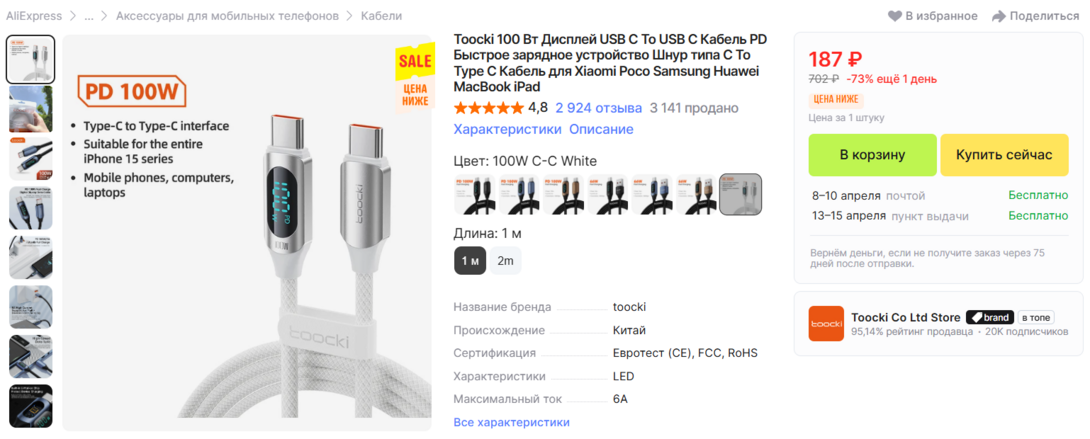The width and height of the screenshot is (1090, 439).
Task: Select the 1 м length option
Action: [x=470, y=261]
